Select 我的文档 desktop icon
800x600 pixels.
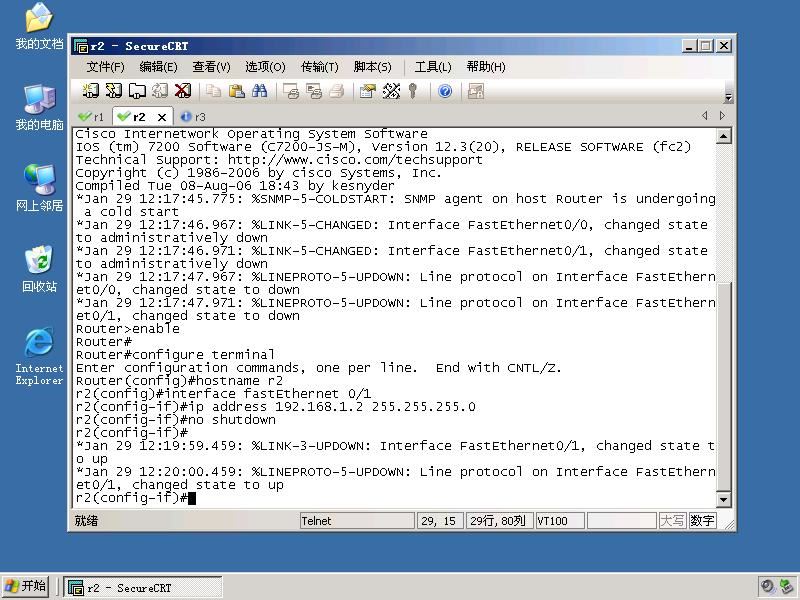(x=39, y=26)
